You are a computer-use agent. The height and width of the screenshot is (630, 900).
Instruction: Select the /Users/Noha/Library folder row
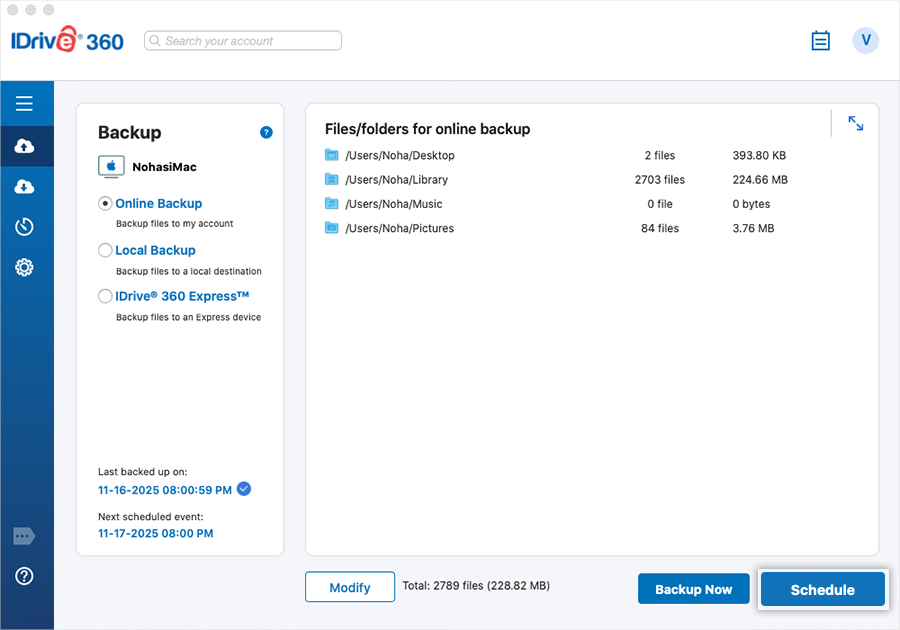(x=397, y=180)
